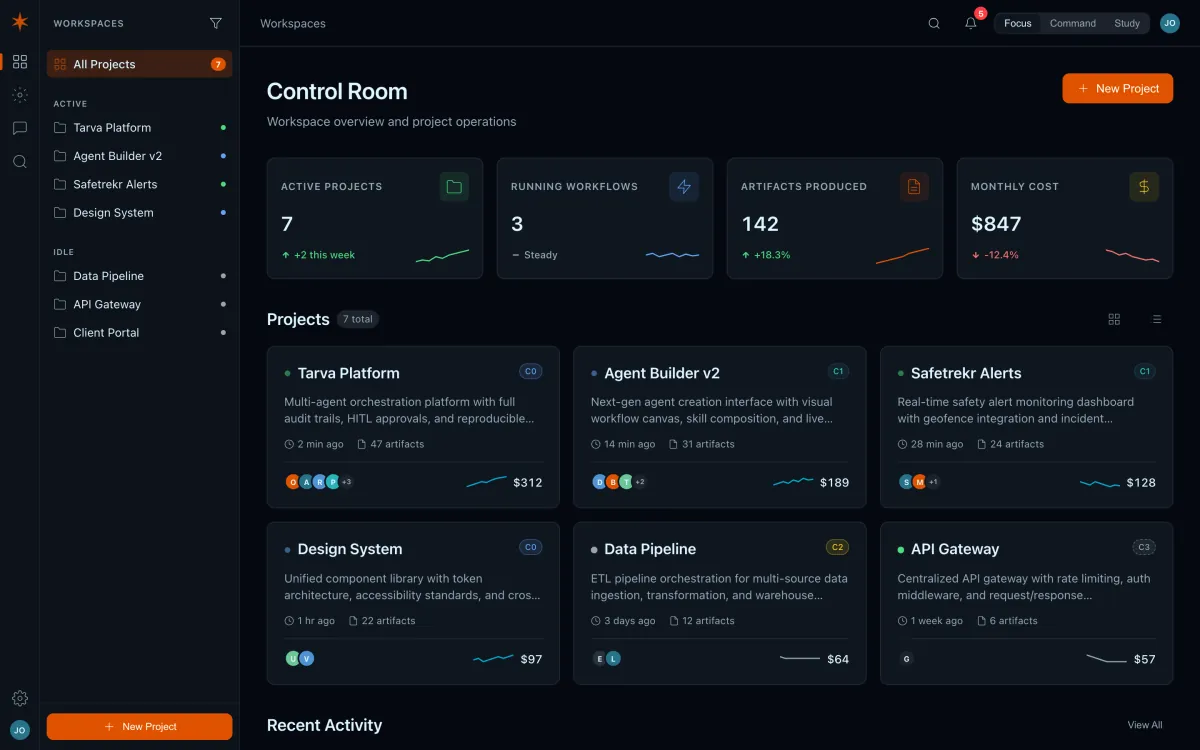The image size is (1200, 750).
Task: Click the JO avatar at bottom left
Action: (19, 730)
